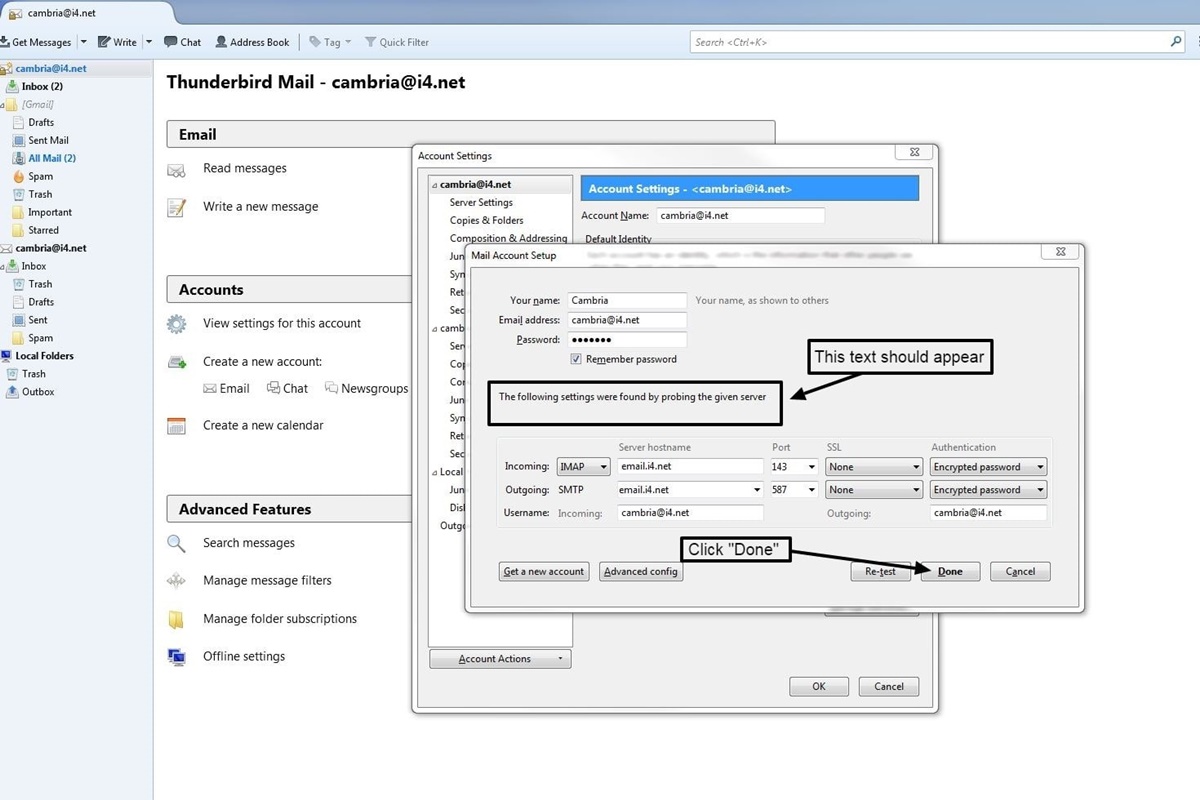Select the Sent Mail folder
The width and height of the screenshot is (1200, 800).
[x=48, y=140]
